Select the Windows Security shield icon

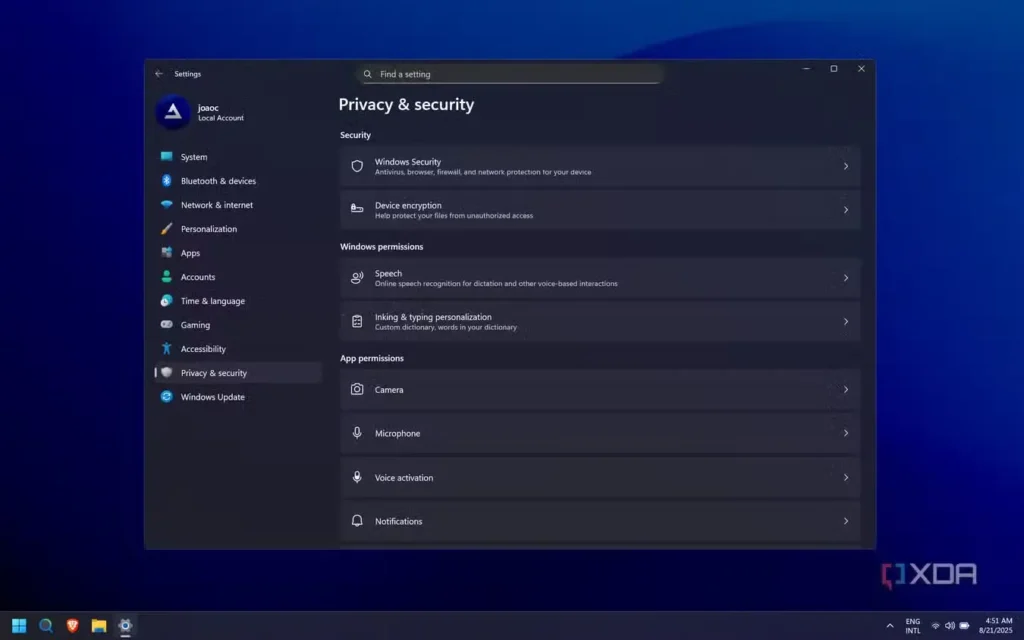click(x=357, y=166)
